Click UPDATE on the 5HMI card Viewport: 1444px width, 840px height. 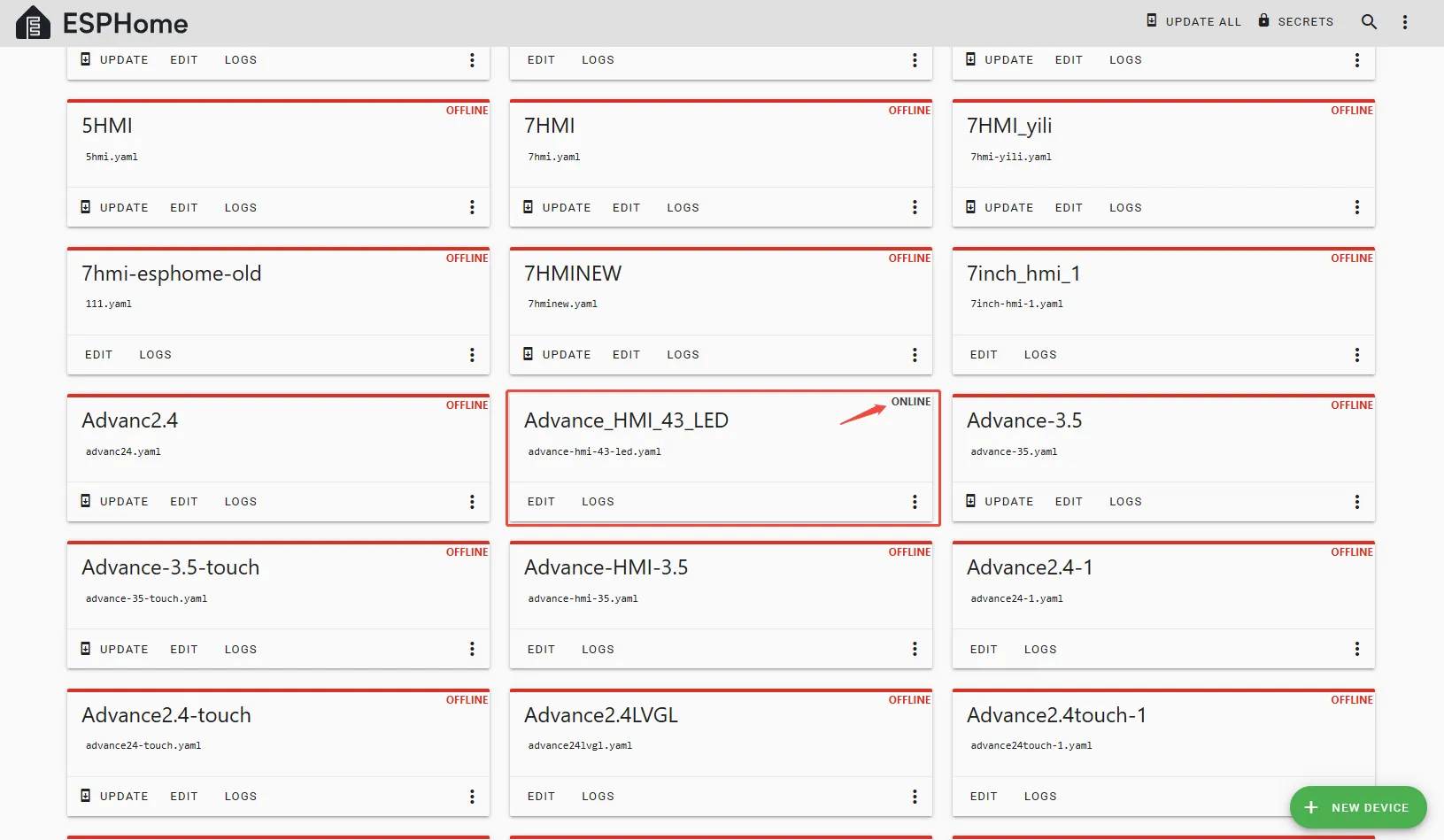(114, 207)
